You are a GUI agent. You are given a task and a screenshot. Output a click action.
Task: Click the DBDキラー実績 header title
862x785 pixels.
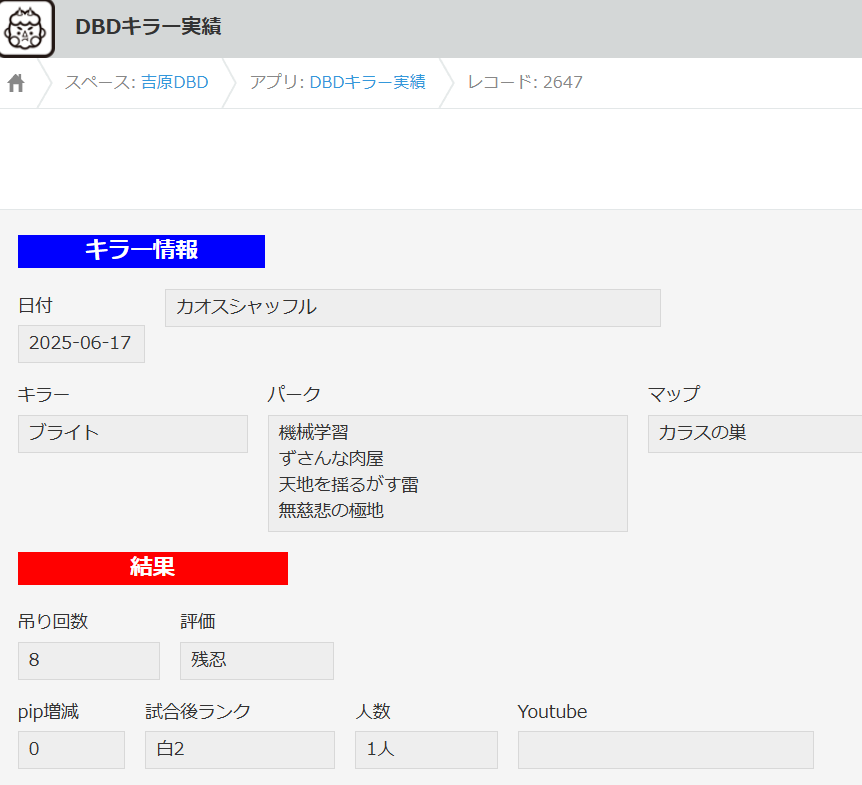click(x=148, y=27)
